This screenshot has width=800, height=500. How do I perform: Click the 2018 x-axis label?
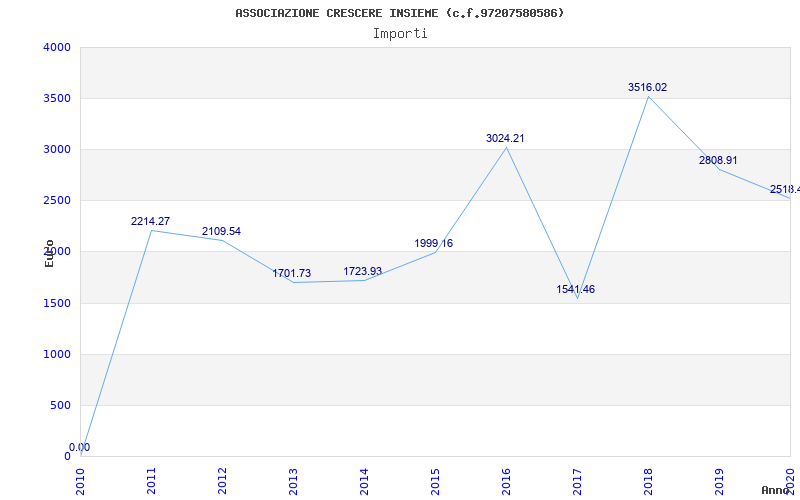tap(648, 482)
